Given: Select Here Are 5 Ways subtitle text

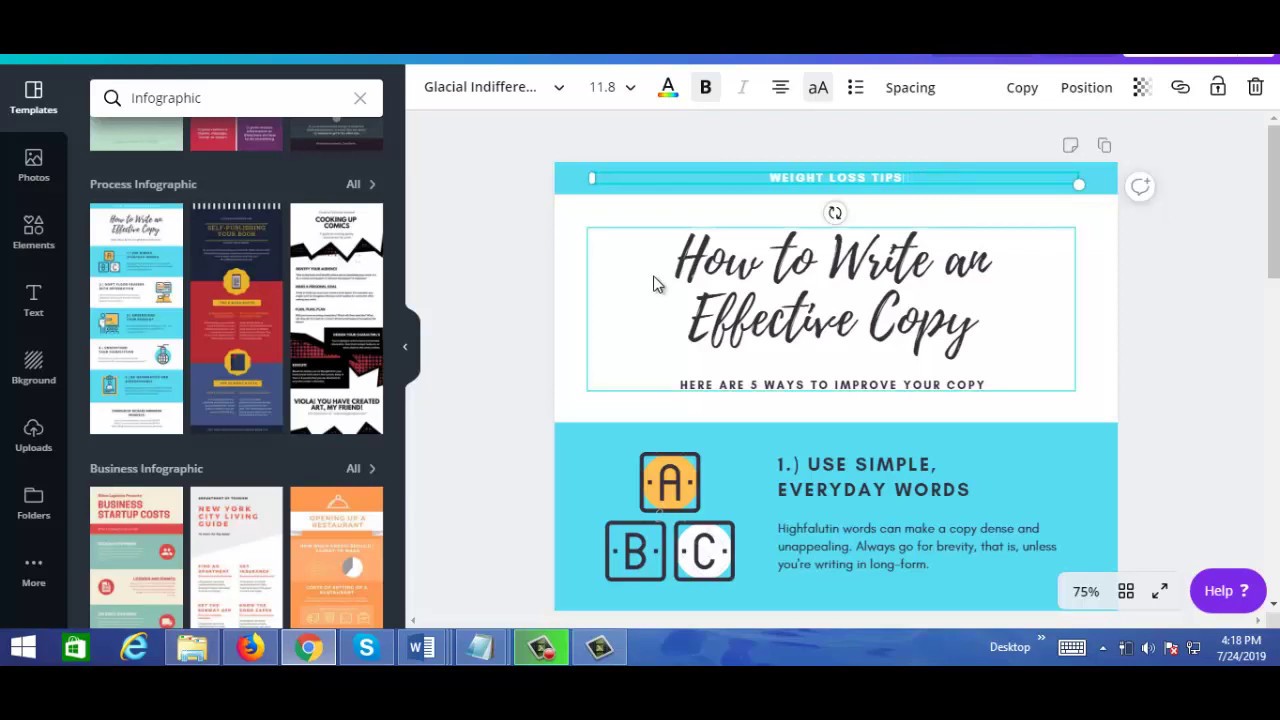Looking at the screenshot, I should 832,385.
